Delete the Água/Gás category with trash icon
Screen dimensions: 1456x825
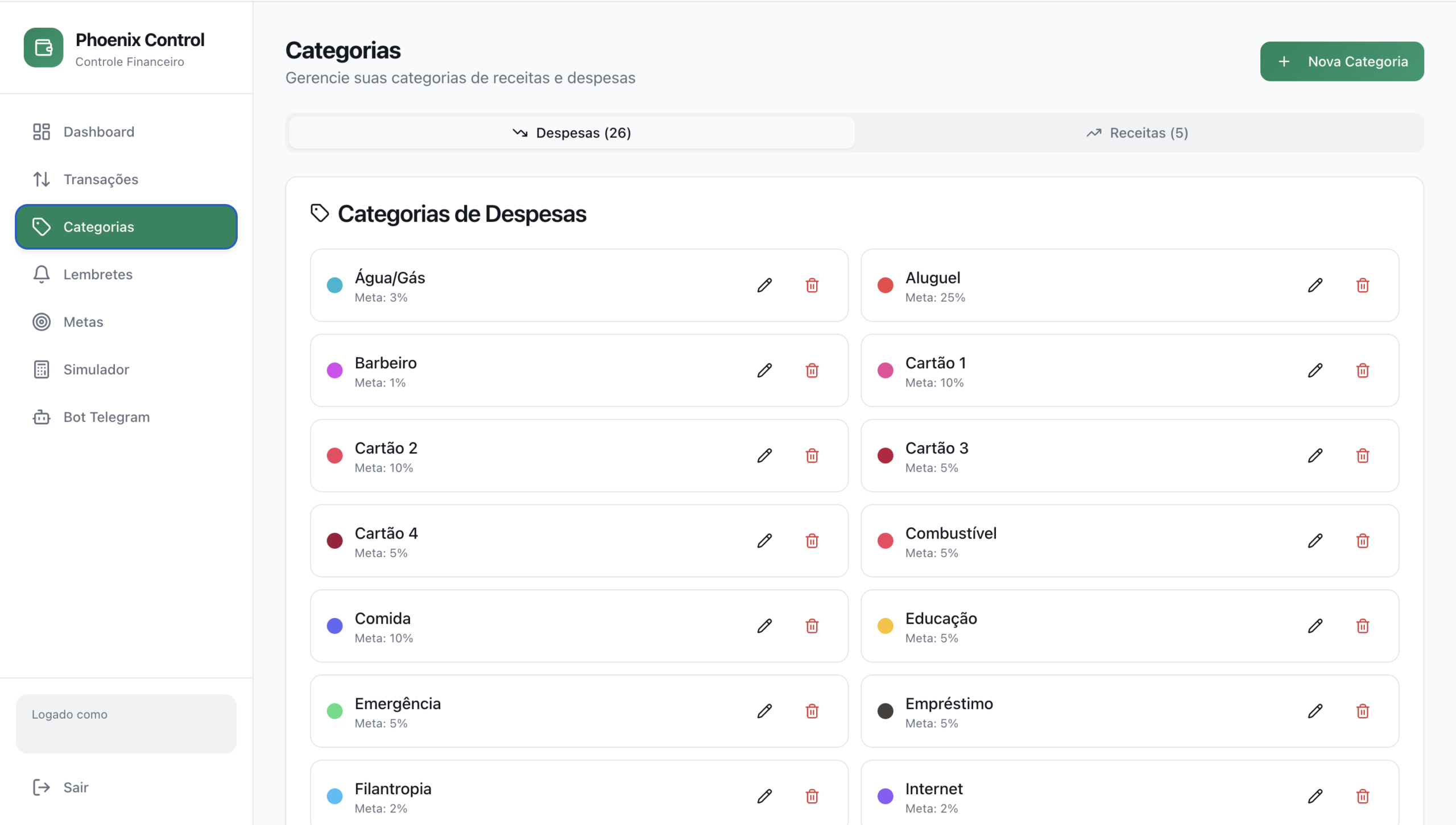pos(812,285)
